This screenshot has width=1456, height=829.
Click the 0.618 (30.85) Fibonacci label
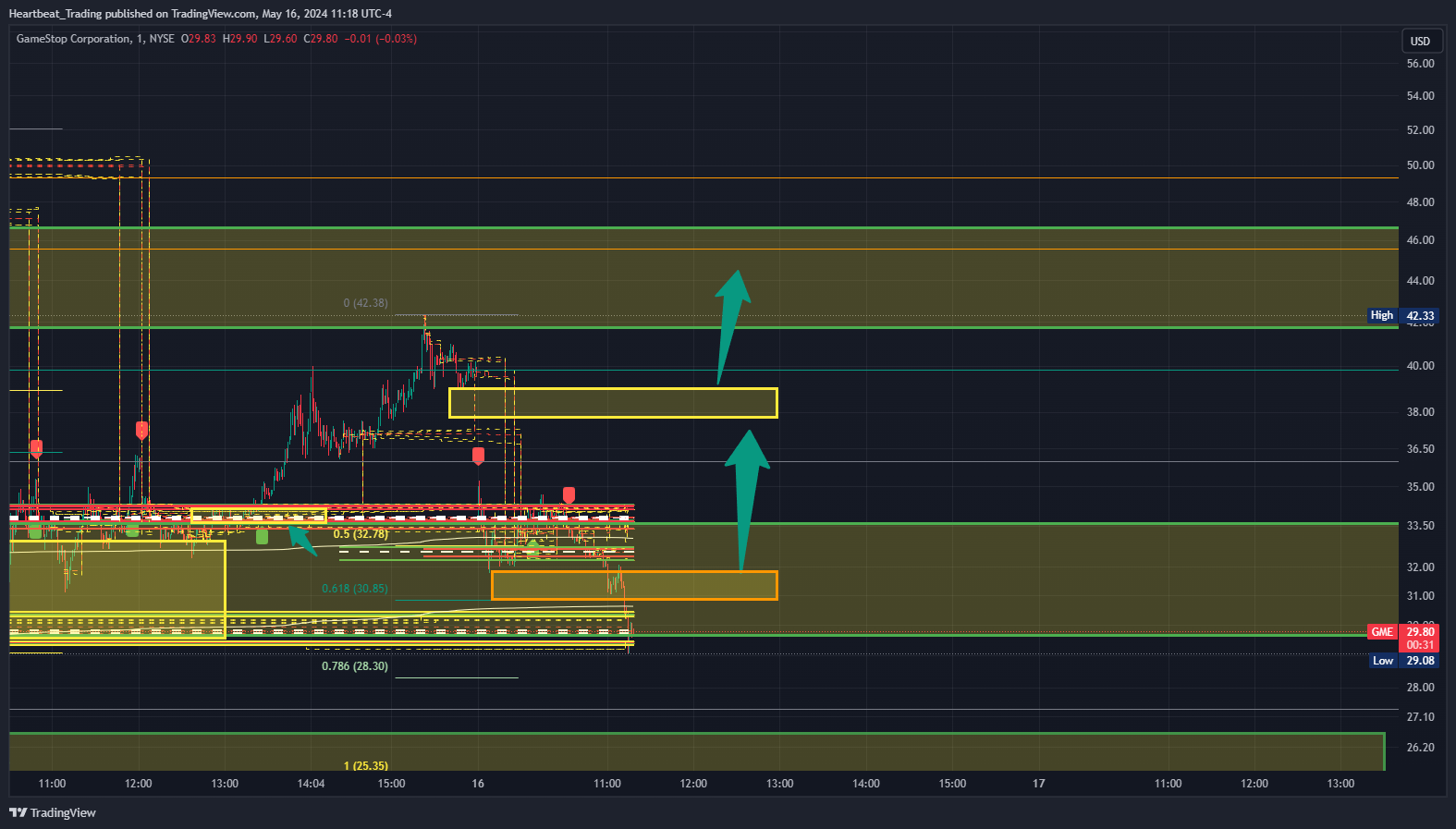click(355, 589)
